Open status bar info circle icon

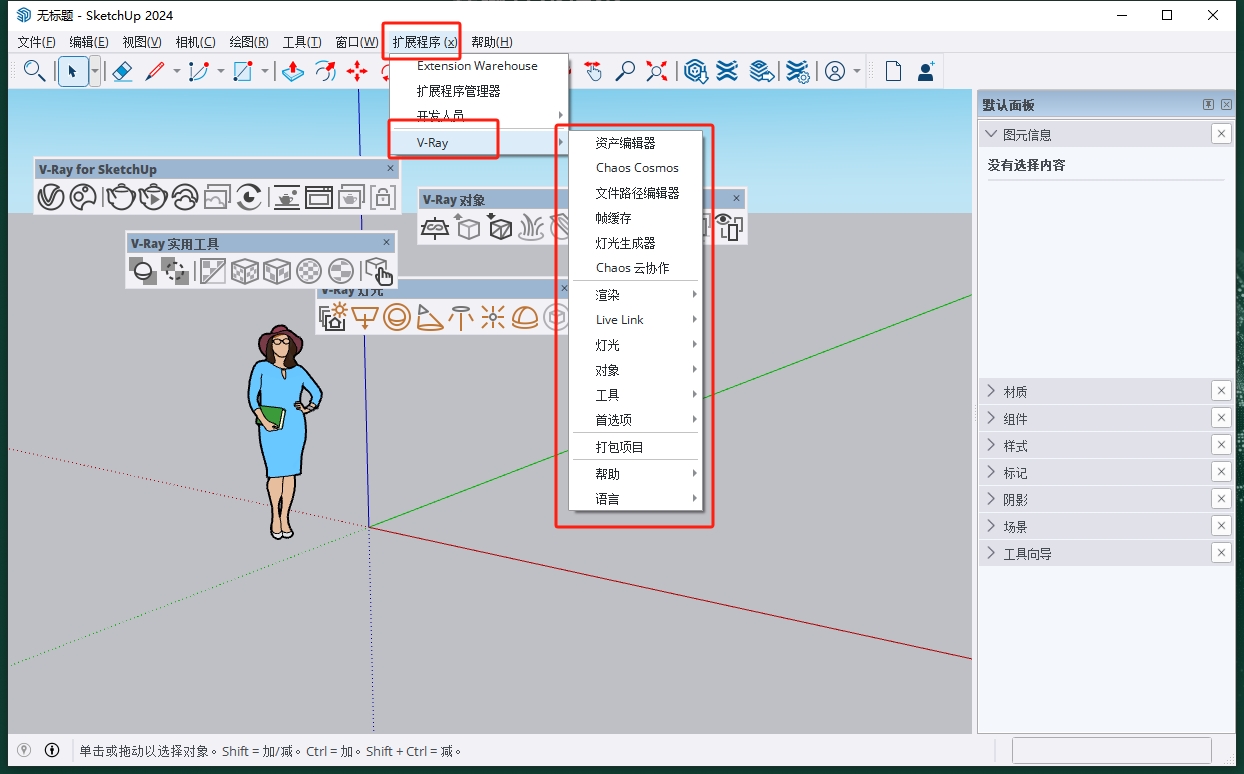tap(52, 750)
